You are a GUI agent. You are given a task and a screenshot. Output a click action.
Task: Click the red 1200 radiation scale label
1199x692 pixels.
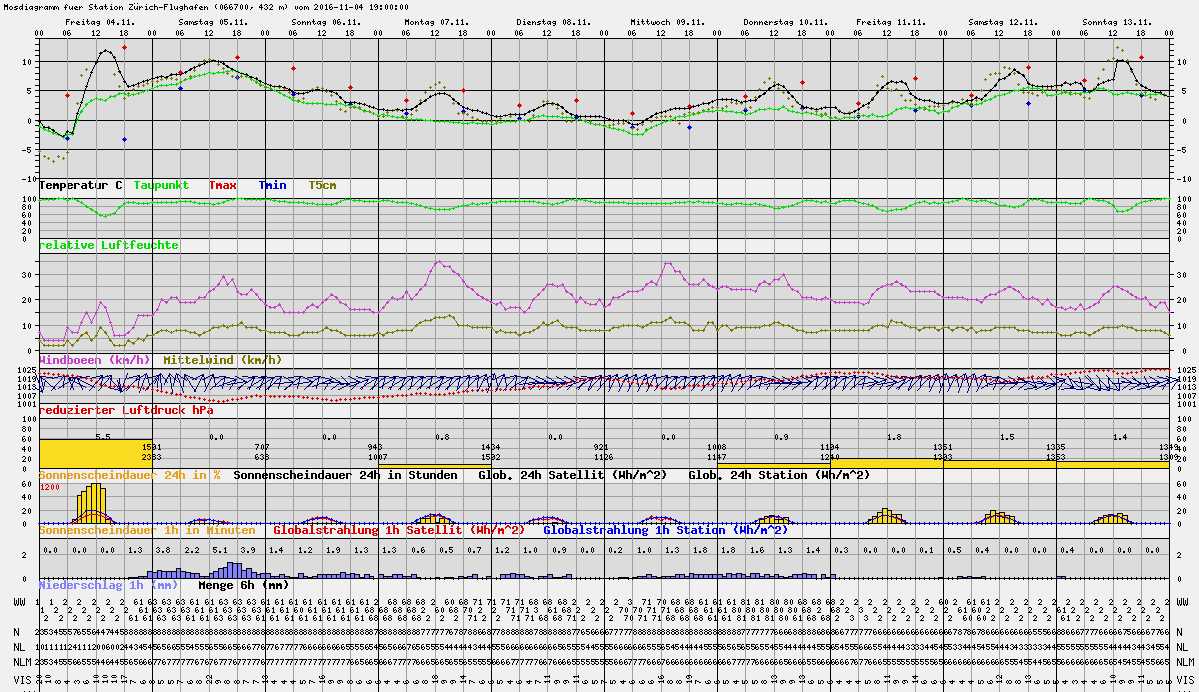pos(50,487)
